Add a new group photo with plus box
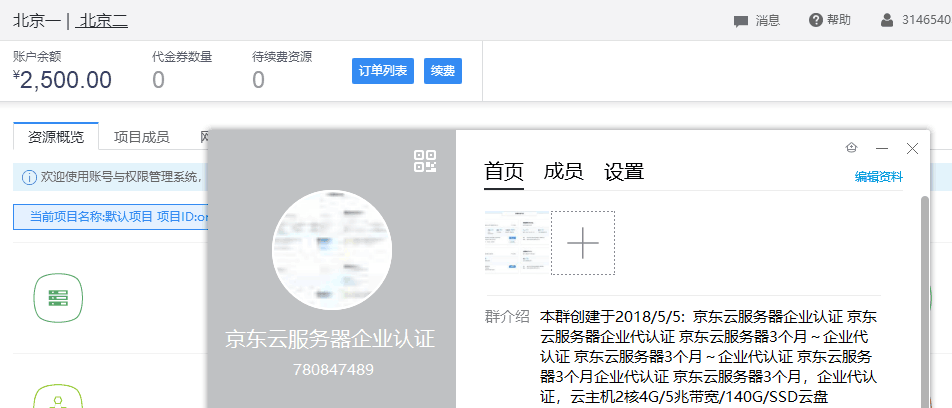Screen dimensions: 952x408 (583, 243)
